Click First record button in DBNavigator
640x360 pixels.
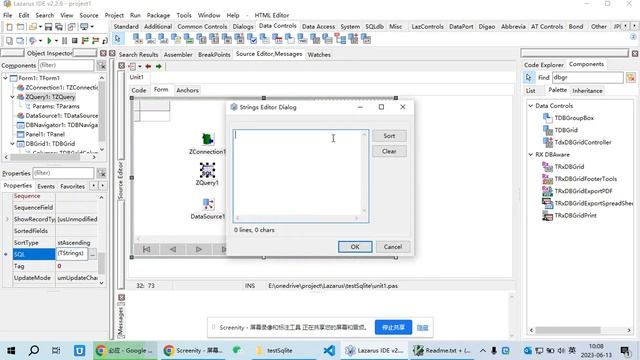[147, 249]
